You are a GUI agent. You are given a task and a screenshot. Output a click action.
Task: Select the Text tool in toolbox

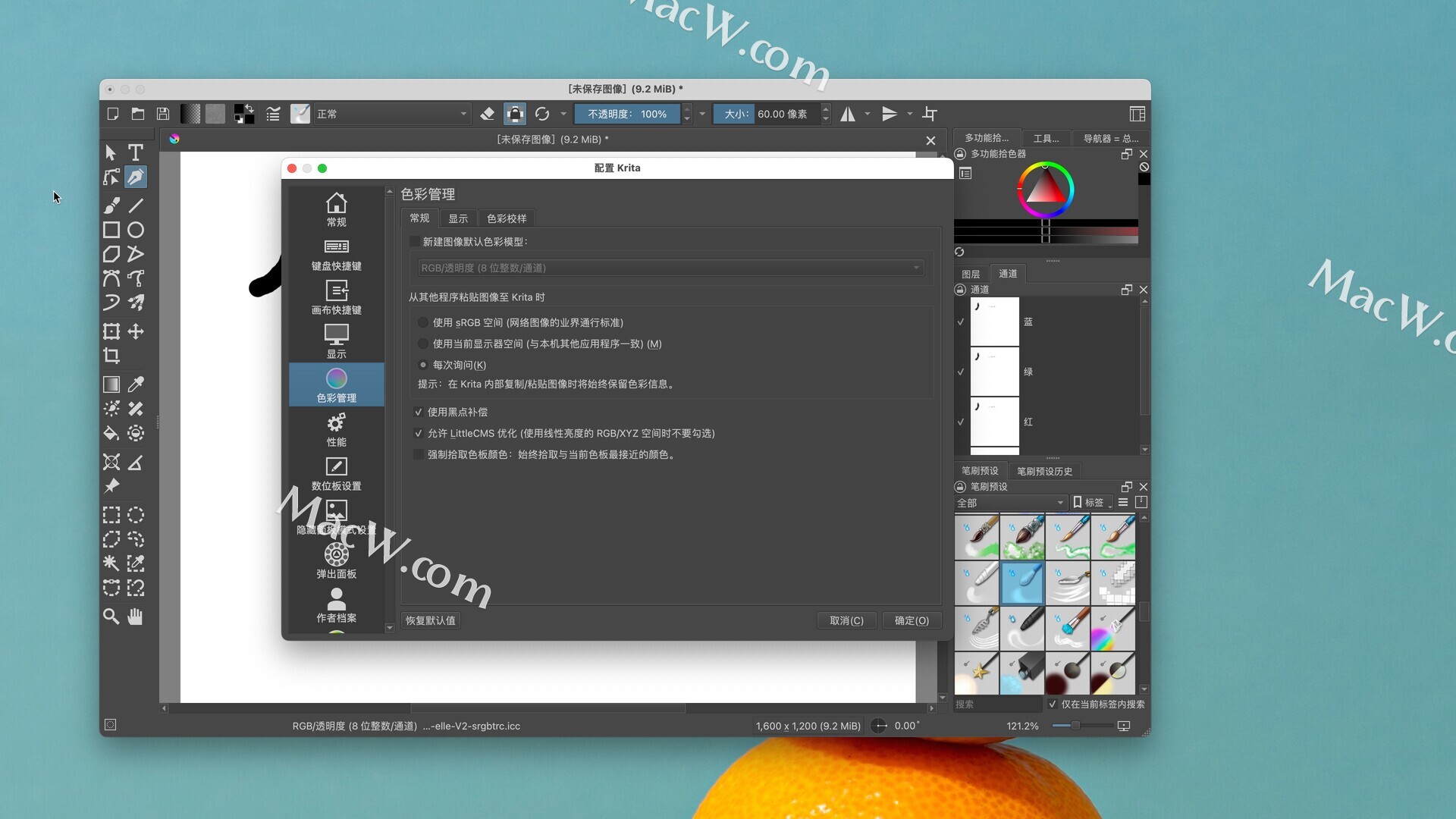tap(136, 152)
